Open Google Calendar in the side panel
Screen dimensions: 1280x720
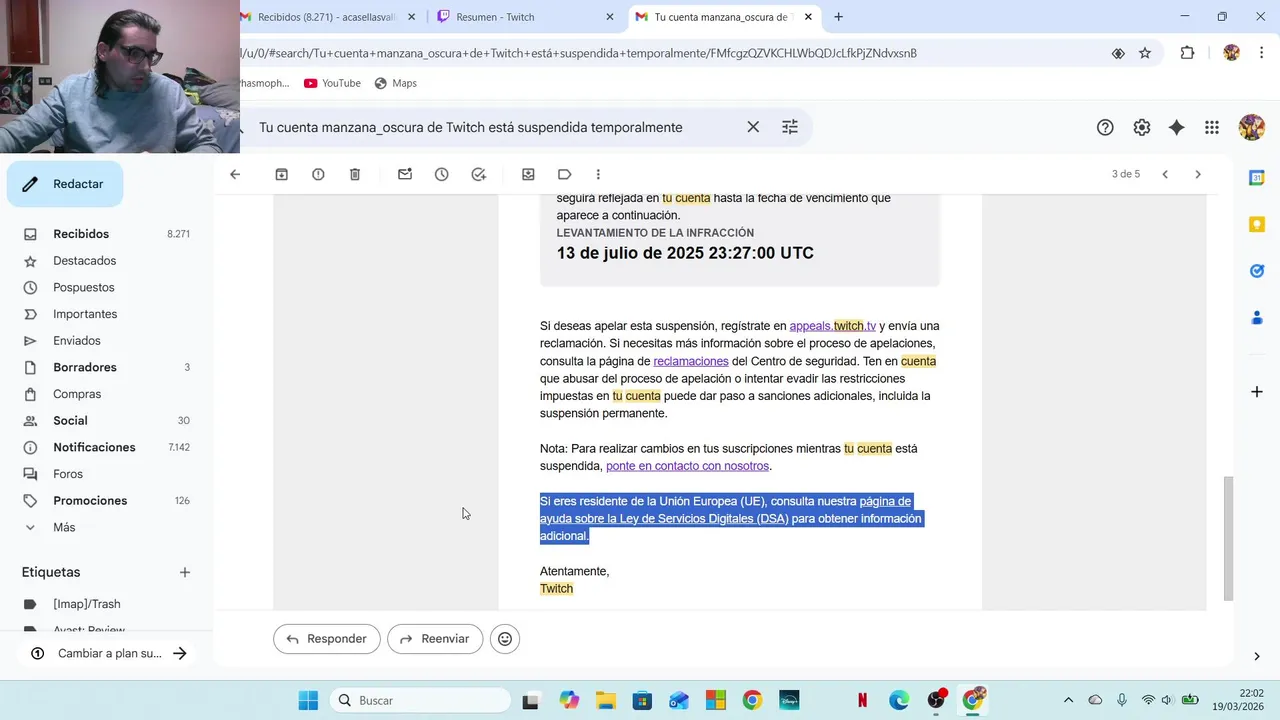click(1257, 178)
